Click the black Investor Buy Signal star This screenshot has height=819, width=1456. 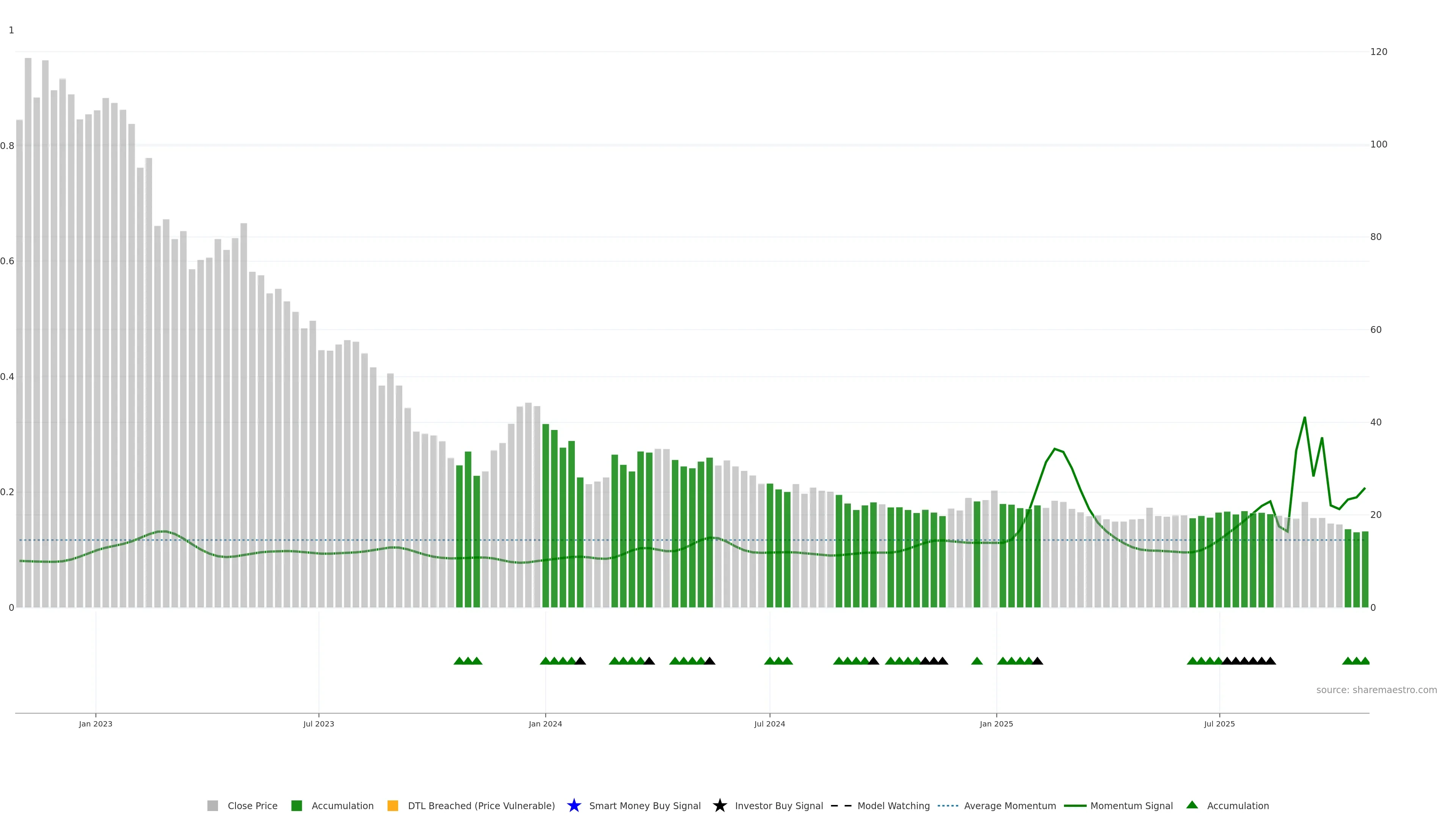coord(720,805)
